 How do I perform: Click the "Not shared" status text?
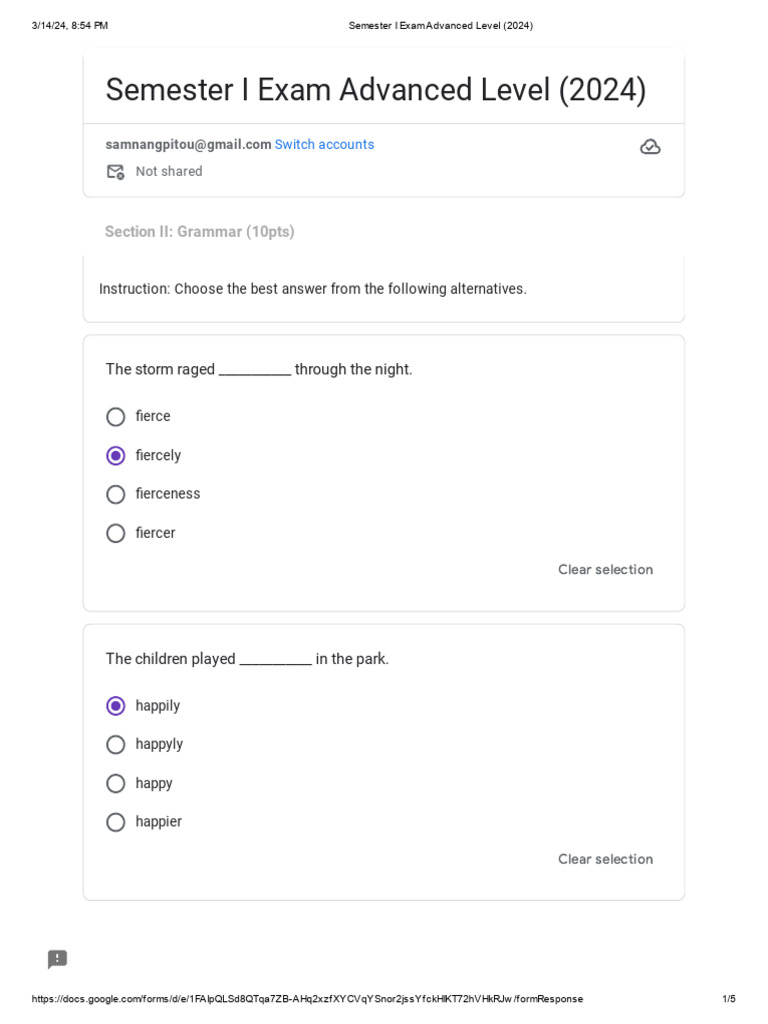click(x=169, y=172)
